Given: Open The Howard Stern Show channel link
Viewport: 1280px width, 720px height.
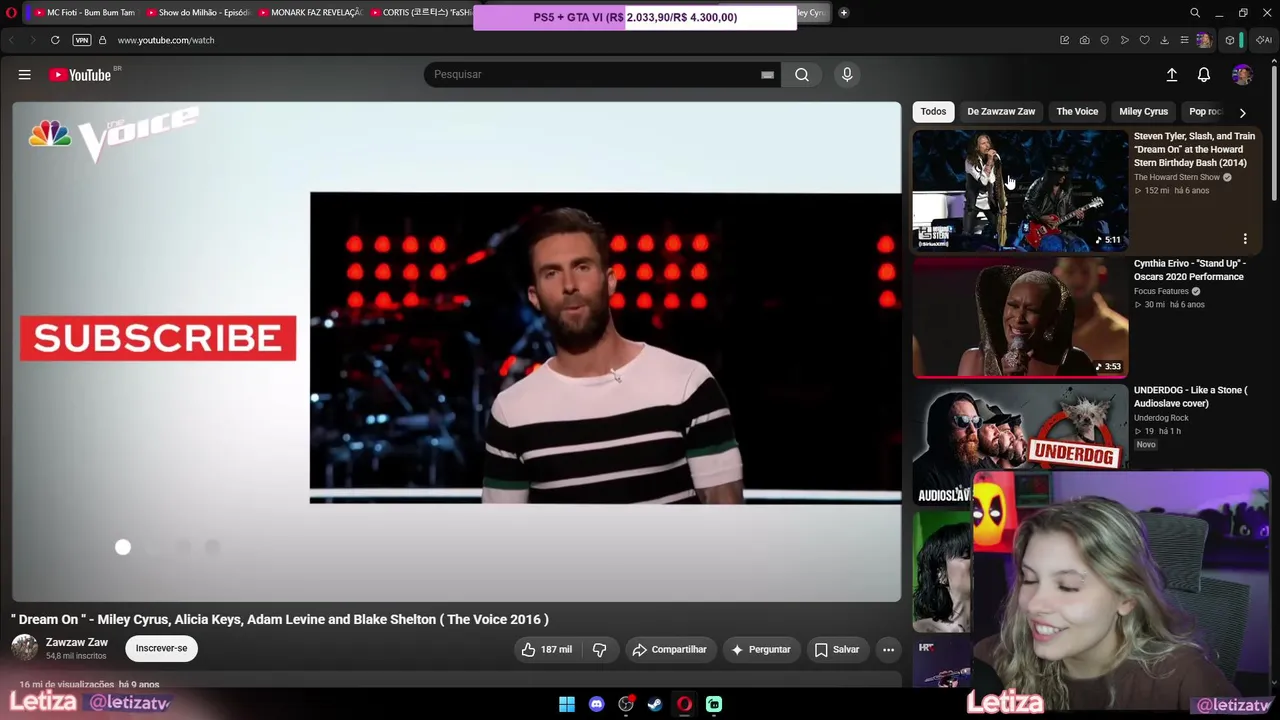Looking at the screenshot, I should (1177, 178).
